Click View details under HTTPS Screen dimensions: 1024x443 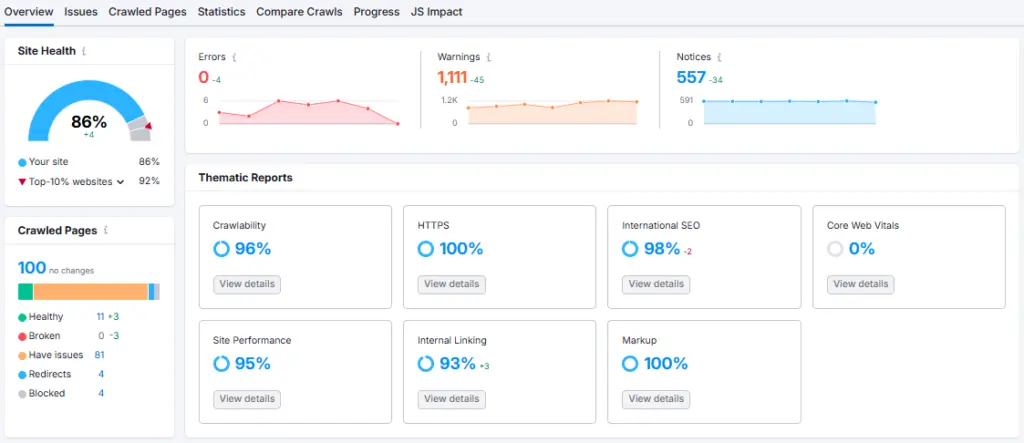click(x=451, y=284)
